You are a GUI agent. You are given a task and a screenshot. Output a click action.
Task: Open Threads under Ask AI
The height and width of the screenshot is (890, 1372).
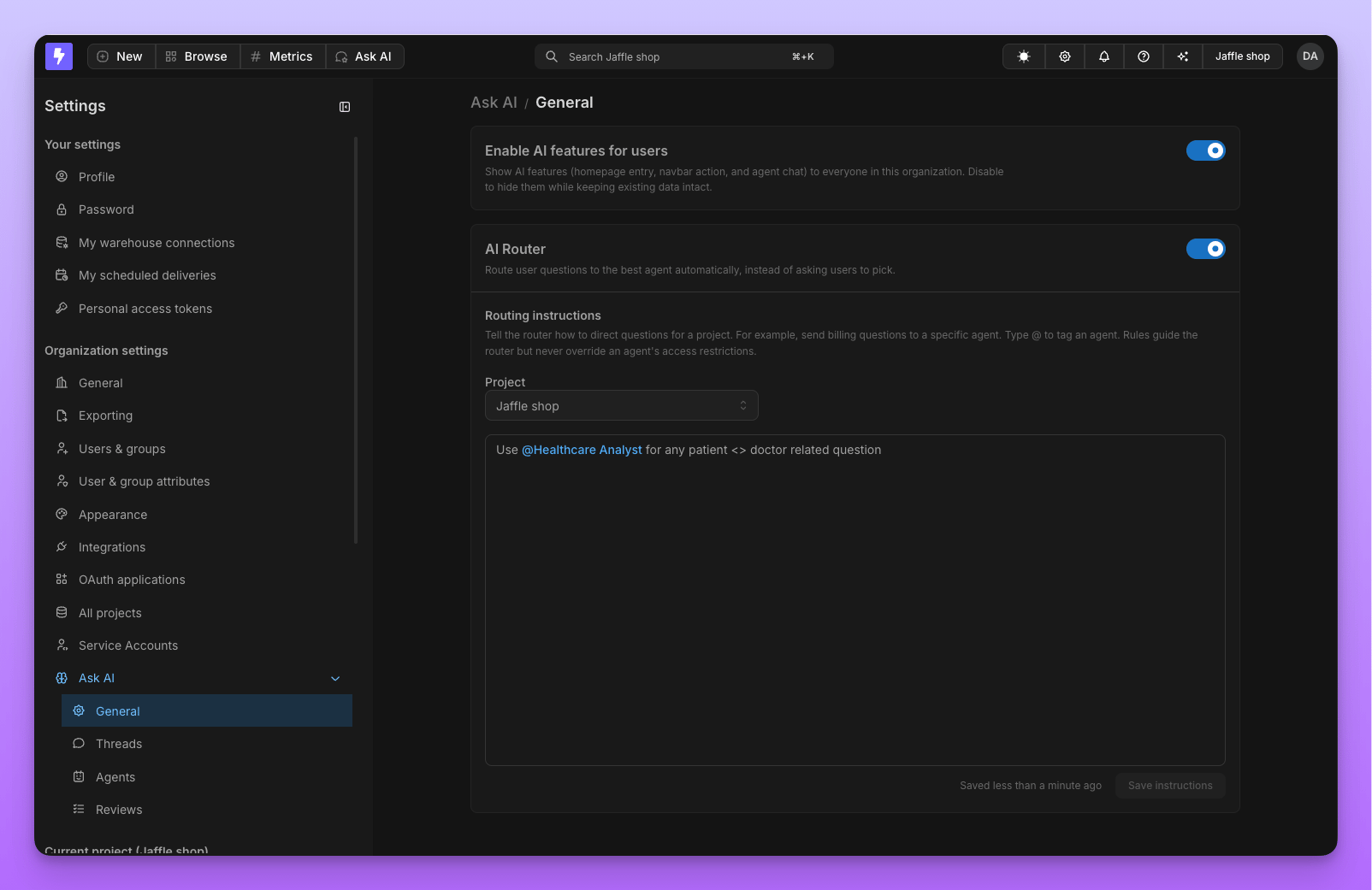[207, 744]
